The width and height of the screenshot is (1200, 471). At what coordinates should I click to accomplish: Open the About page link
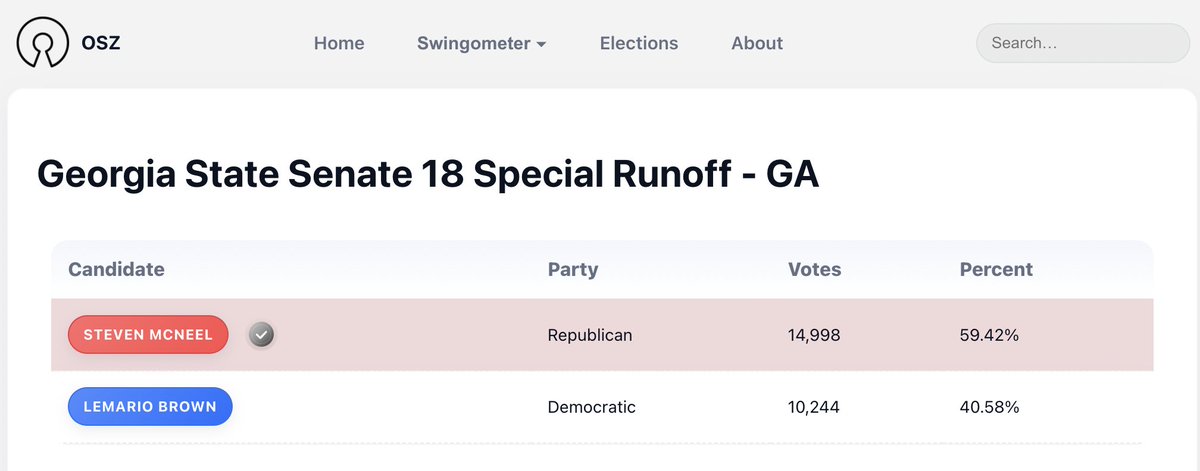(756, 43)
